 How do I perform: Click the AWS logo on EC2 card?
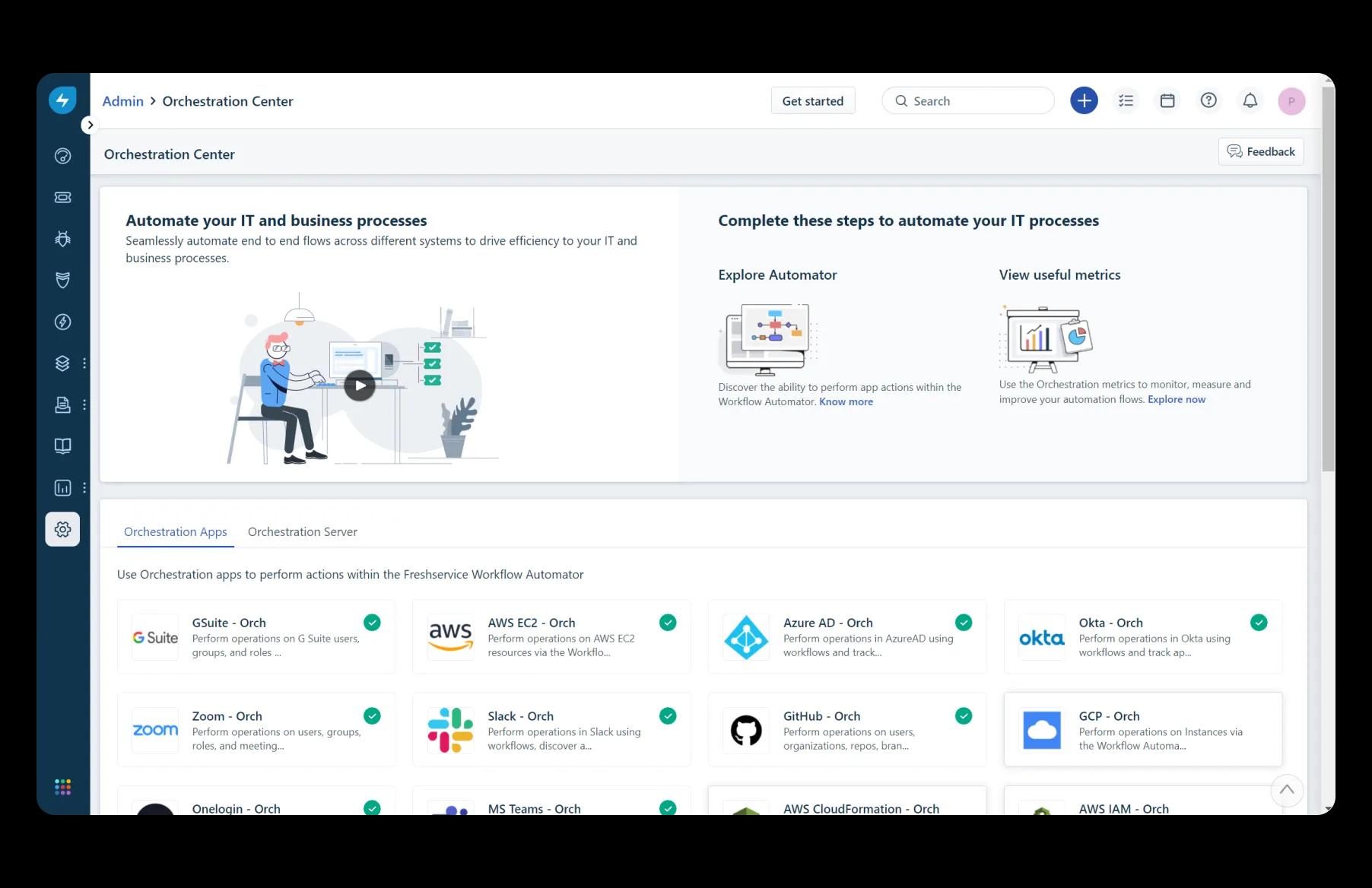point(450,637)
